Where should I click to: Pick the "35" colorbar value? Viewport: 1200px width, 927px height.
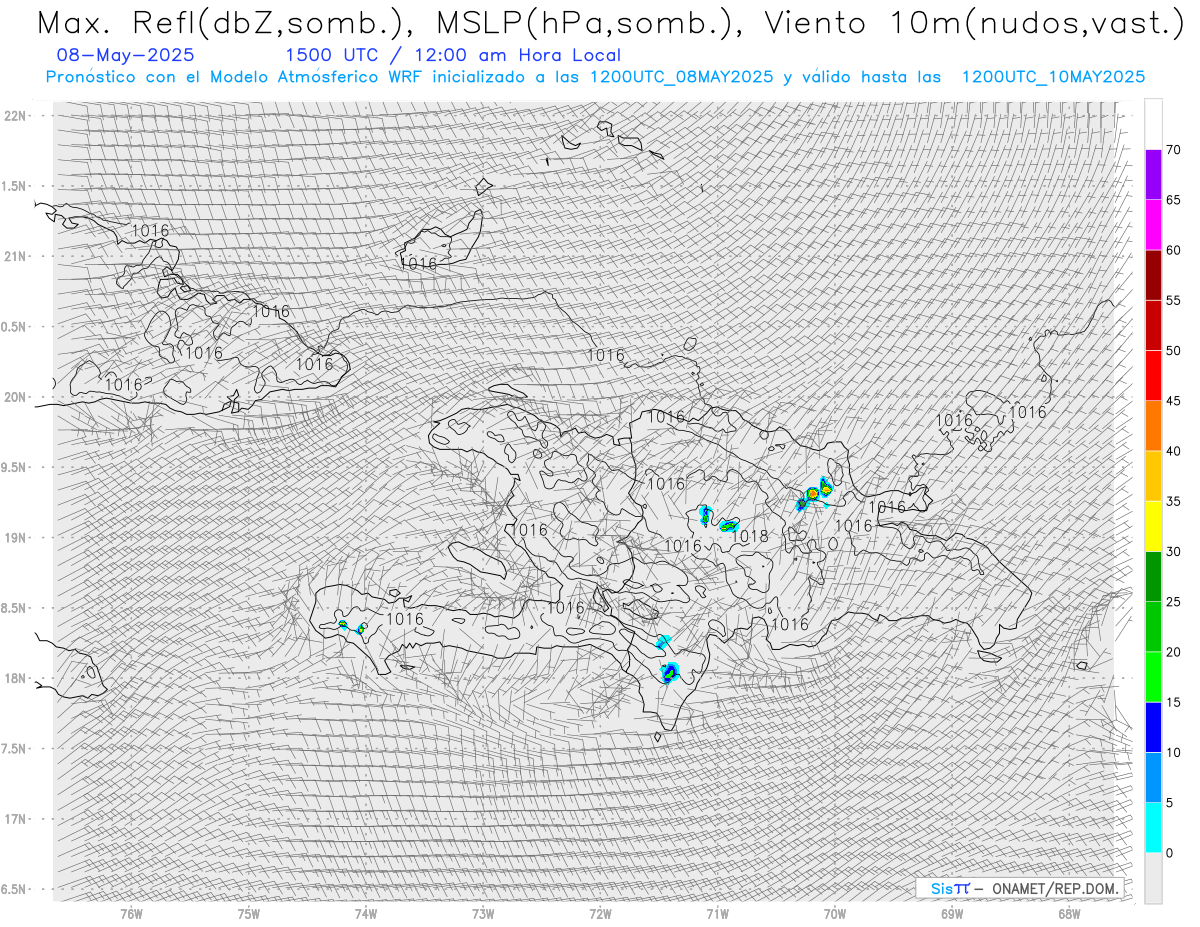click(1173, 501)
